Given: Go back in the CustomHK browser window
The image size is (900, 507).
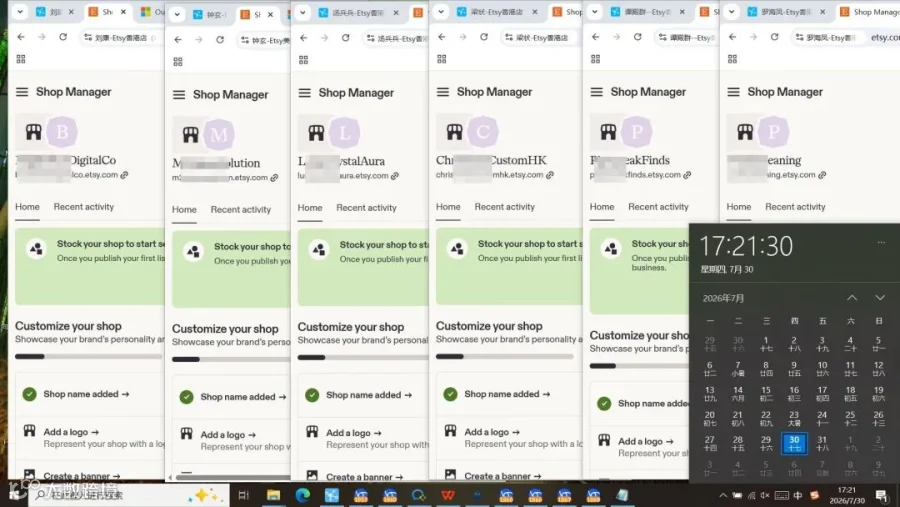Looking at the screenshot, I should pos(441,37).
